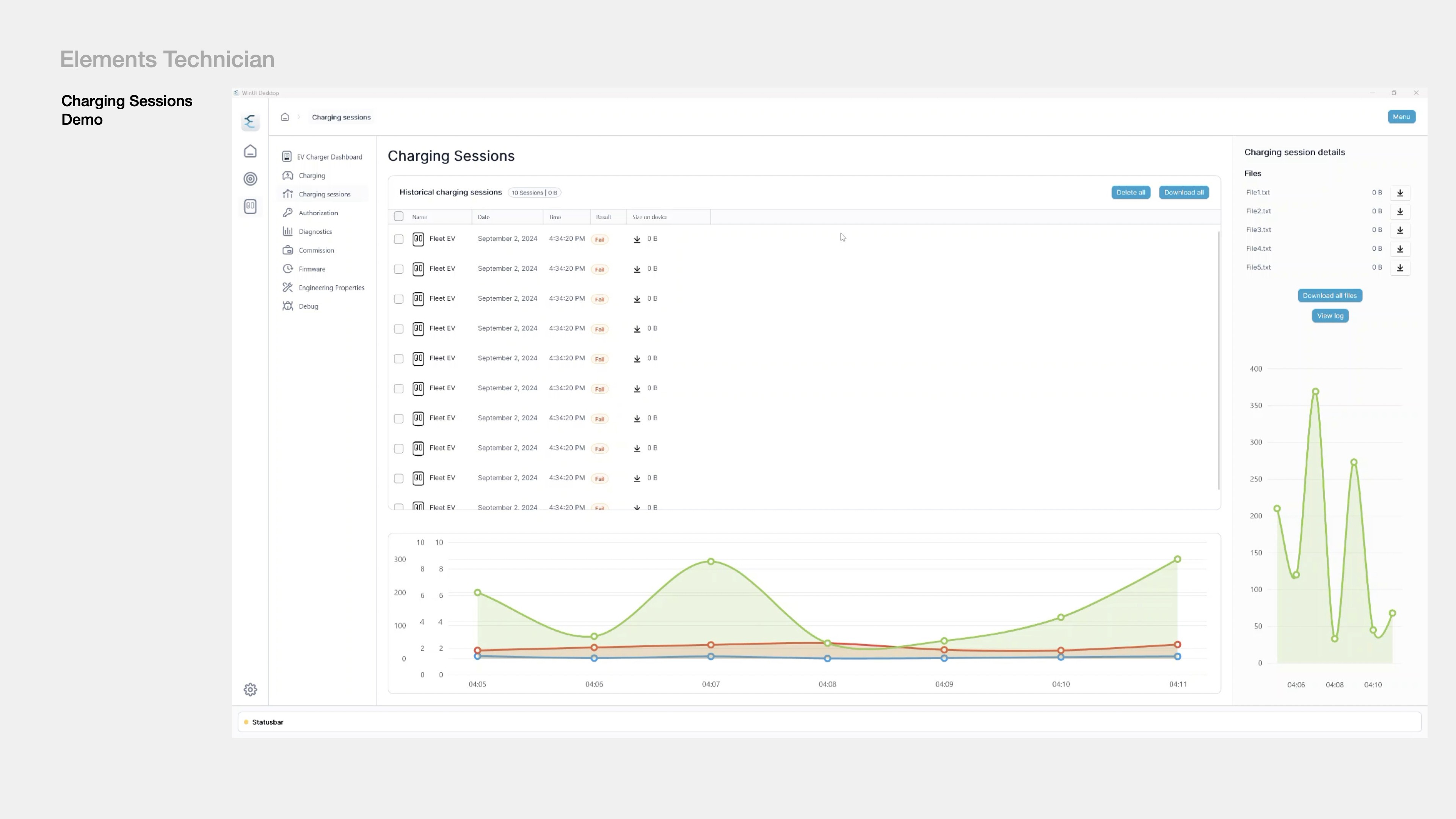
Task: Select the charger device icon in left rail
Action: [250, 206]
